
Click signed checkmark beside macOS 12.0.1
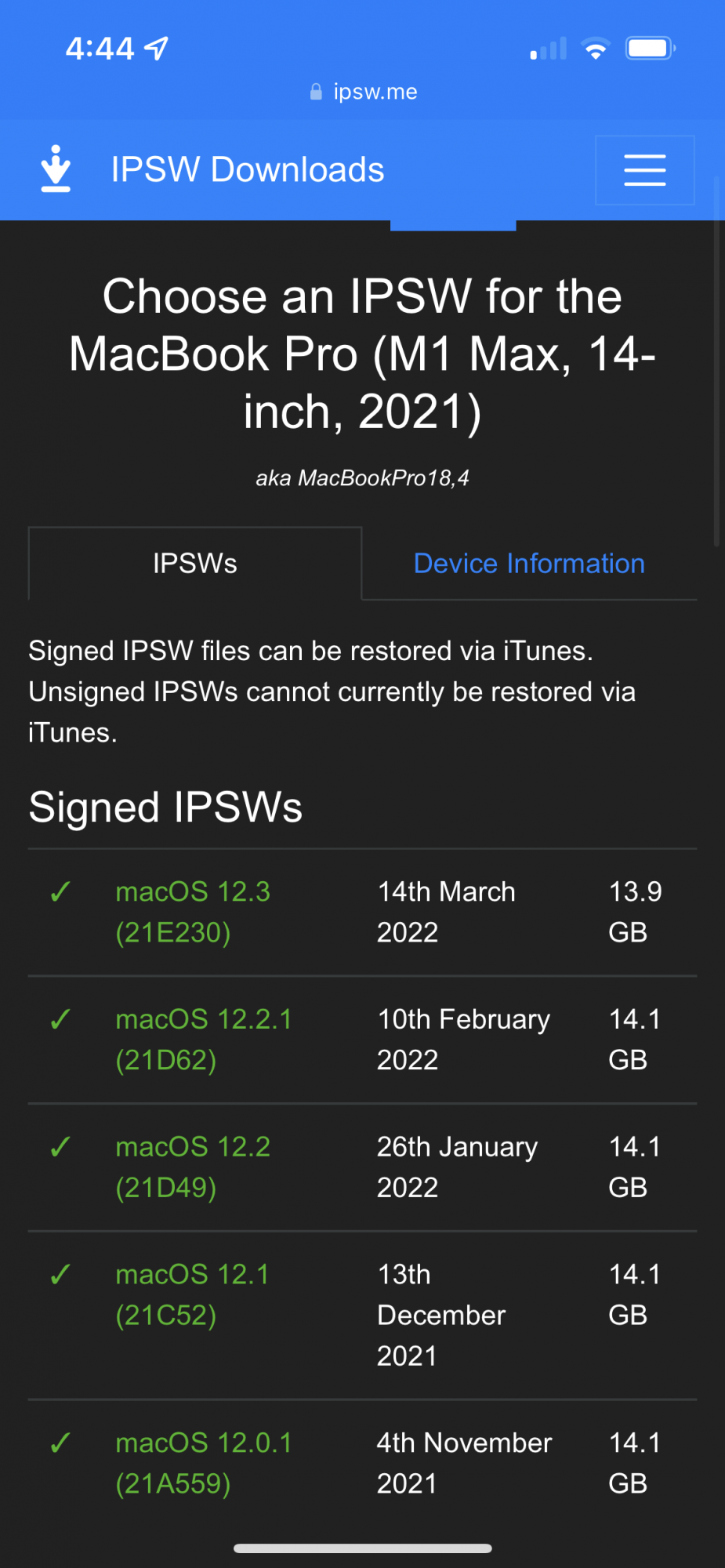tap(60, 1443)
